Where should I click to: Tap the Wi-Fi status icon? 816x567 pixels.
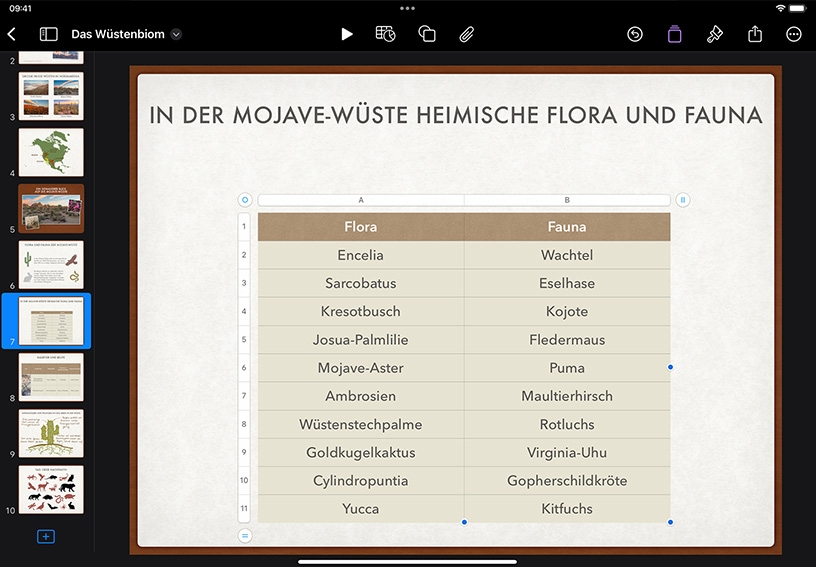(780, 8)
